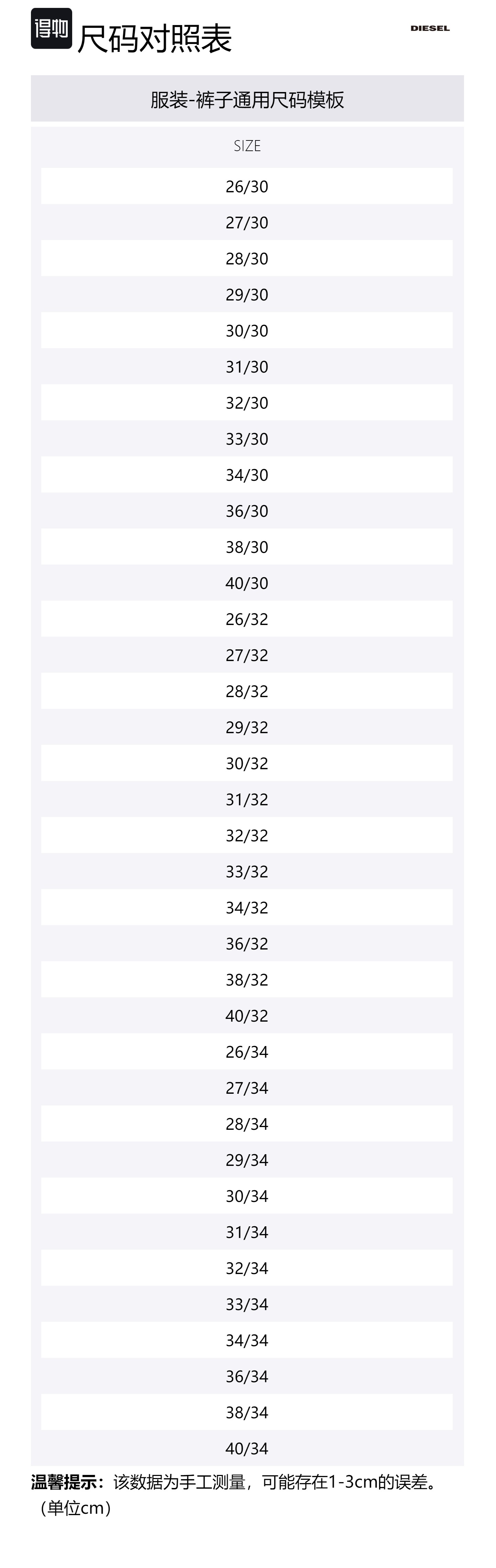Image resolution: width=496 pixels, height=1568 pixels.
Task: Select the 26/30 size row
Action: tap(247, 186)
